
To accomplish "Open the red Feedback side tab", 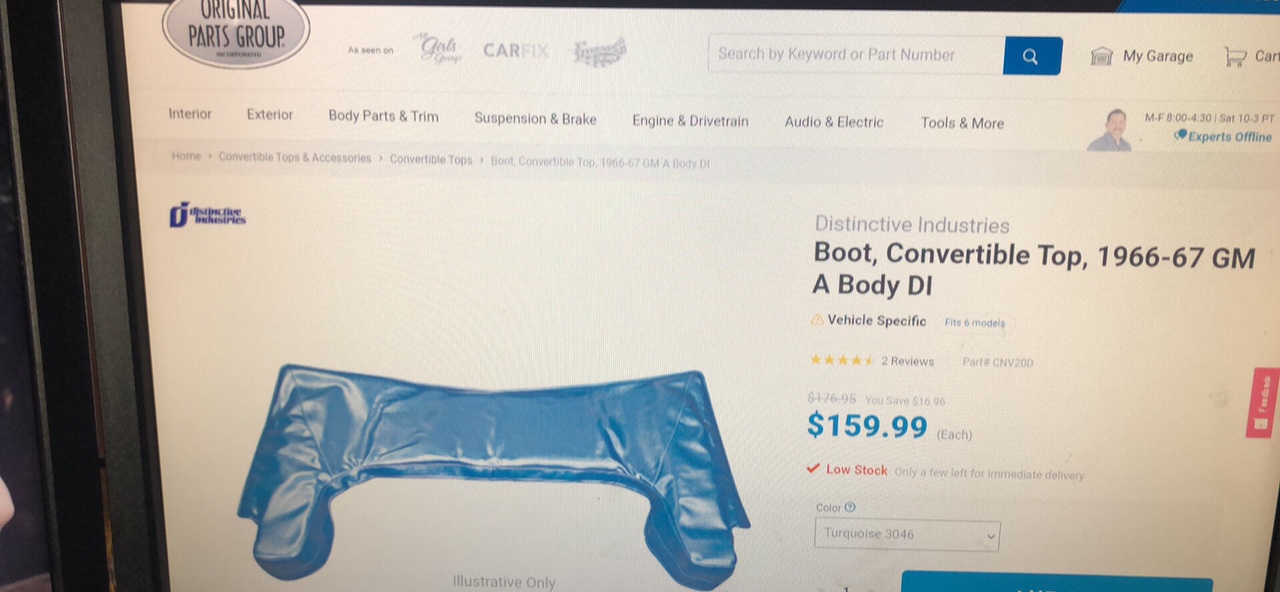I will tap(1260, 403).
